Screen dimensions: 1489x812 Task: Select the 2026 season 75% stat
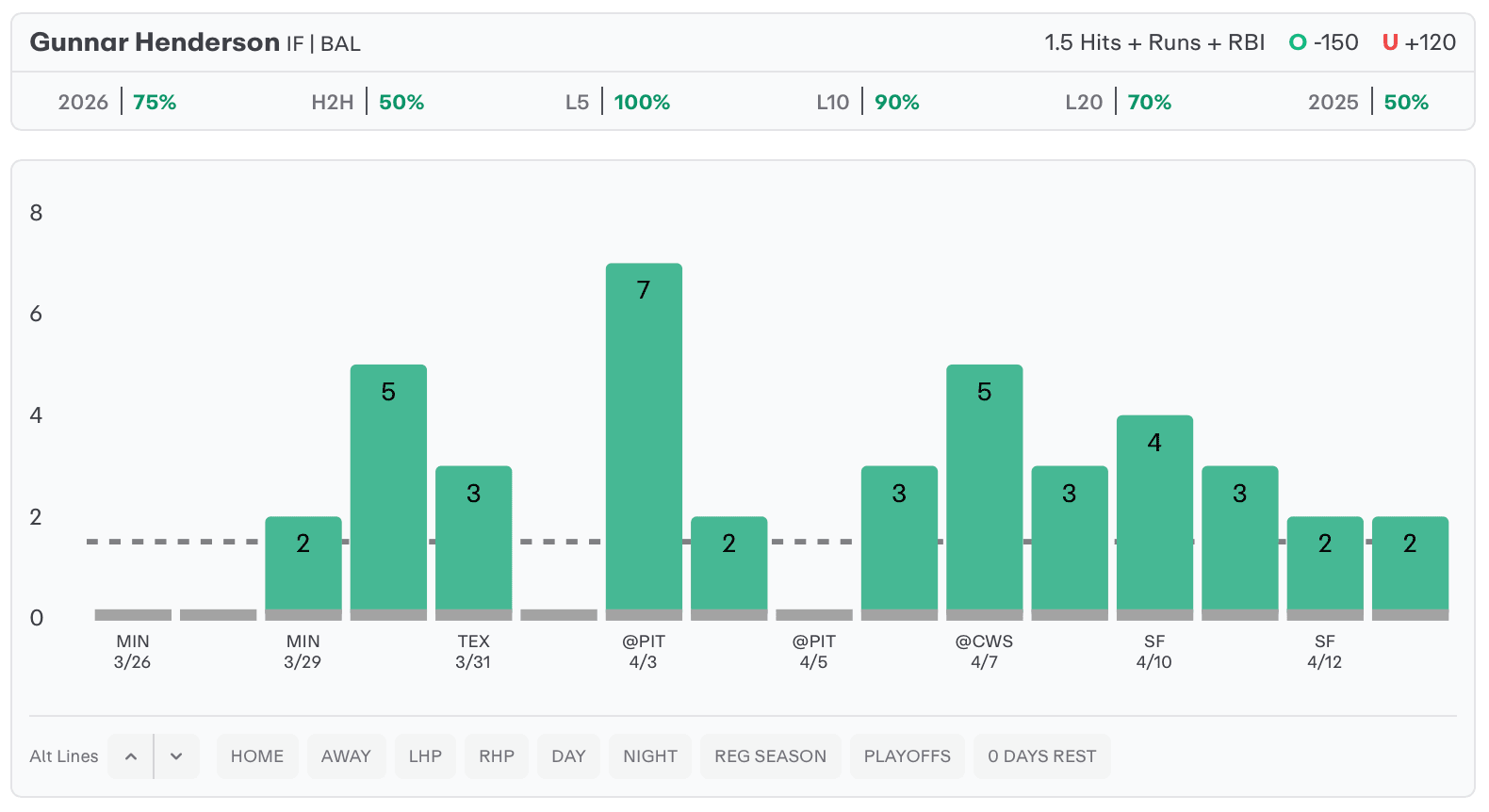[118, 102]
